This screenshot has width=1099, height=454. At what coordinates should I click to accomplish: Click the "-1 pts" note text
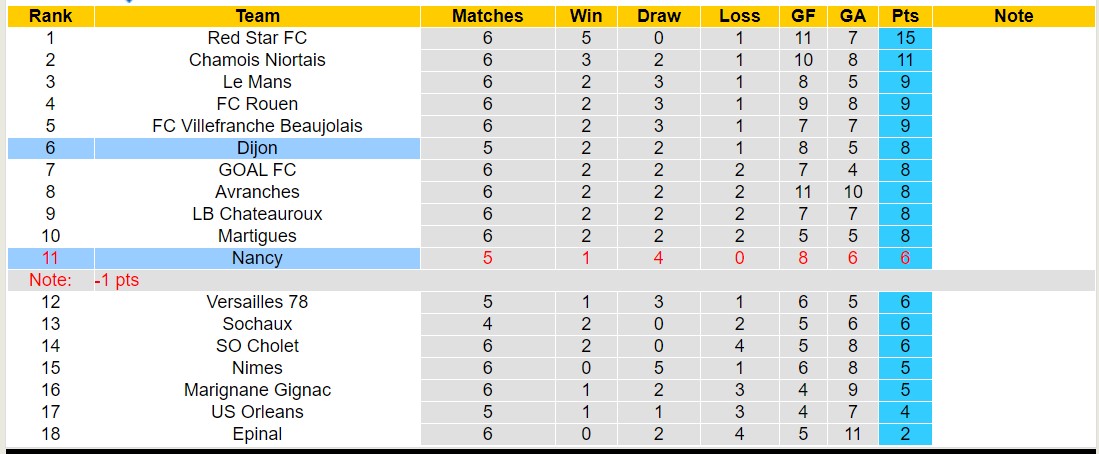(x=116, y=280)
